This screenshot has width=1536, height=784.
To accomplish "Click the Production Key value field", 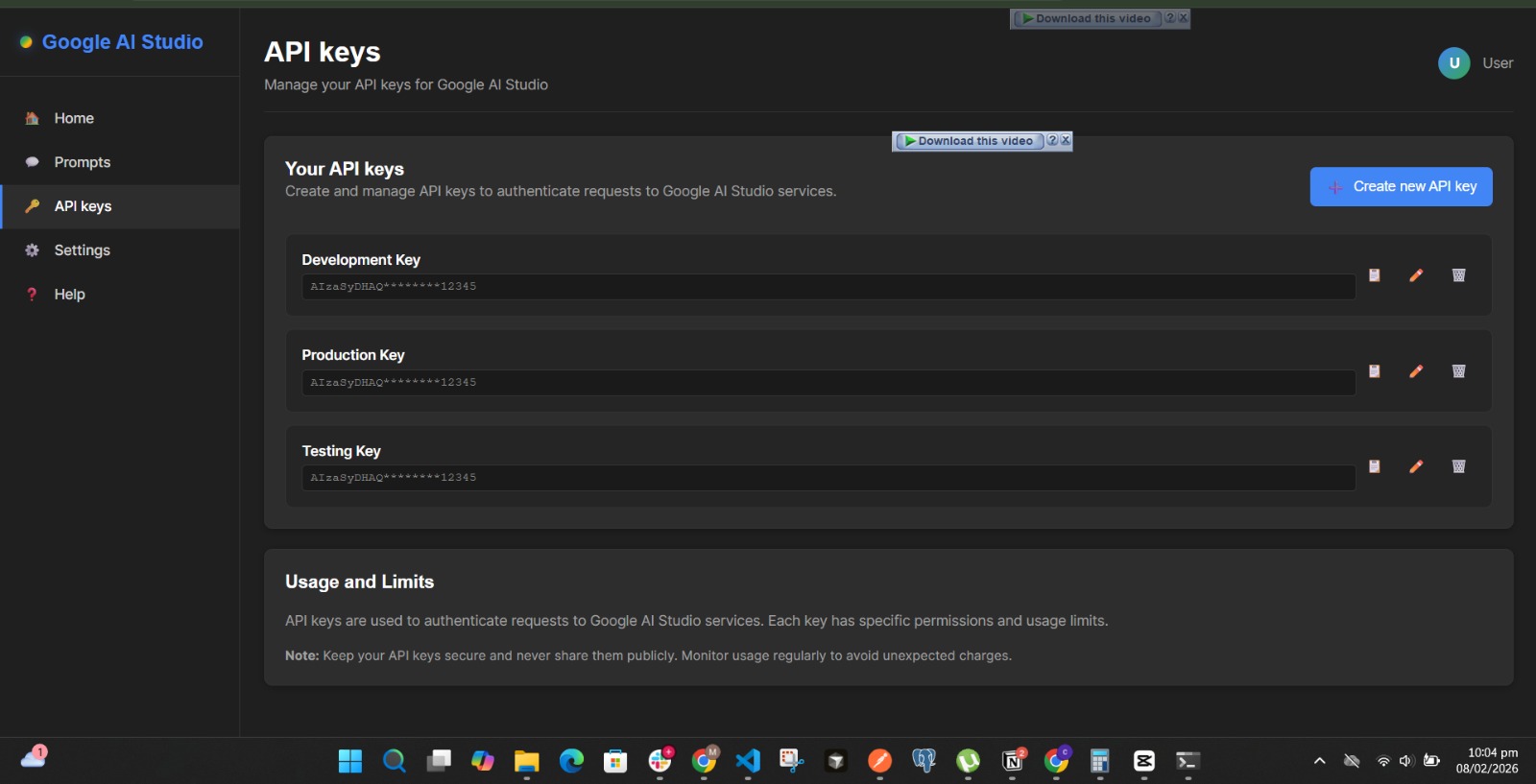I will tap(828, 383).
